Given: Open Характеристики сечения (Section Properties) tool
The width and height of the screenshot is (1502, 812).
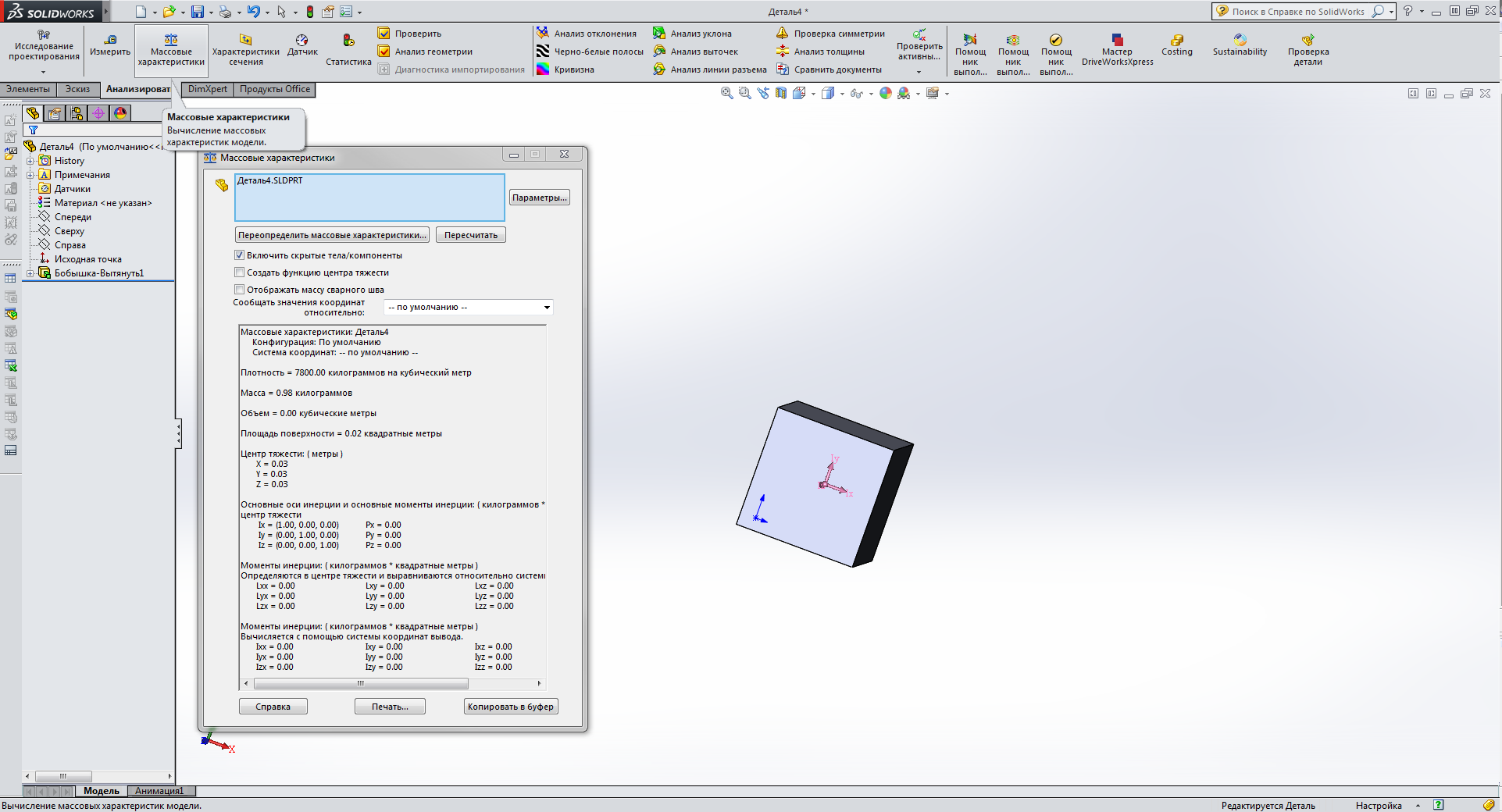Looking at the screenshot, I should point(246,50).
